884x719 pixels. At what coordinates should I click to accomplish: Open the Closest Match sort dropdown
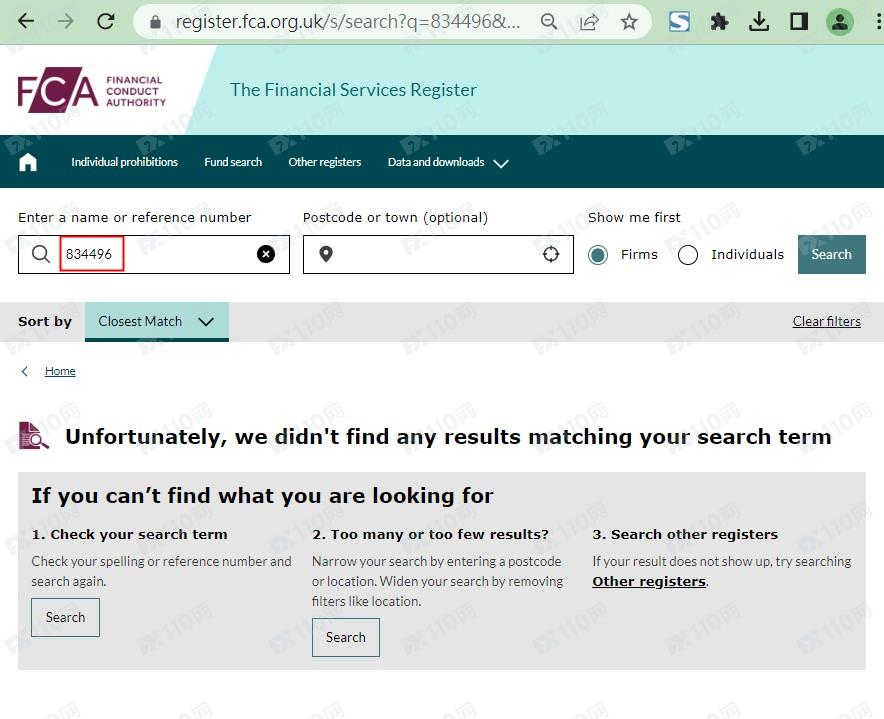point(156,322)
